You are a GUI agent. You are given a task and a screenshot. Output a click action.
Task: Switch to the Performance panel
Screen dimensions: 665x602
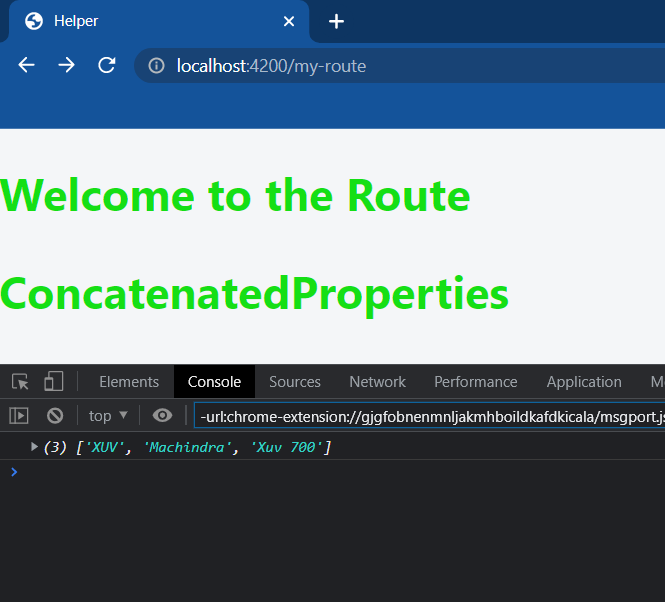[475, 382]
